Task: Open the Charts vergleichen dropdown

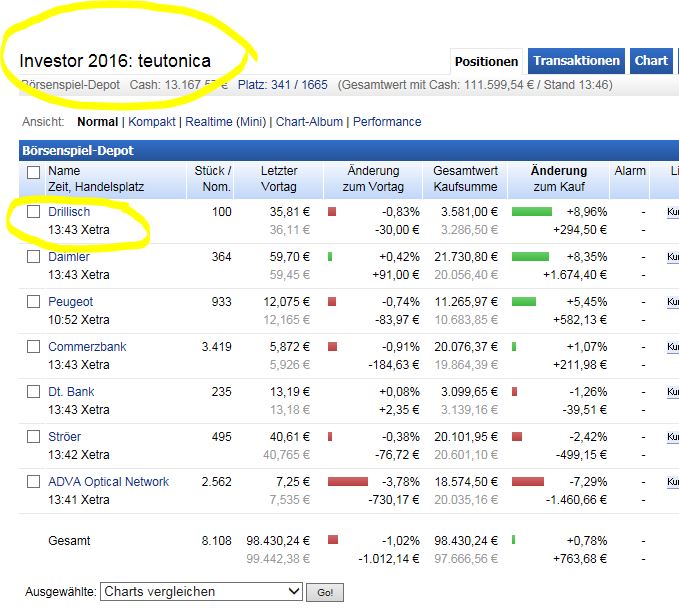Action: pos(201,592)
